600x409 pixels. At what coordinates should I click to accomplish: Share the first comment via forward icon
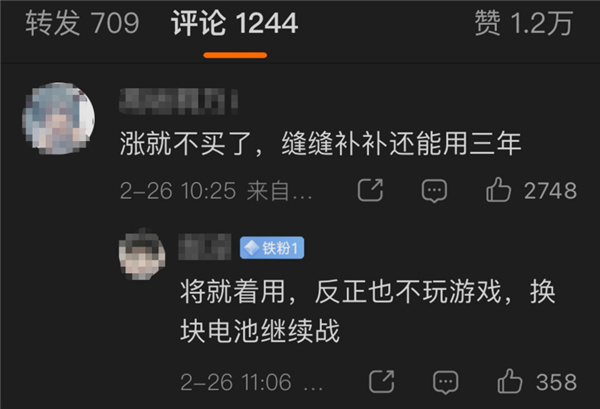[x=370, y=190]
